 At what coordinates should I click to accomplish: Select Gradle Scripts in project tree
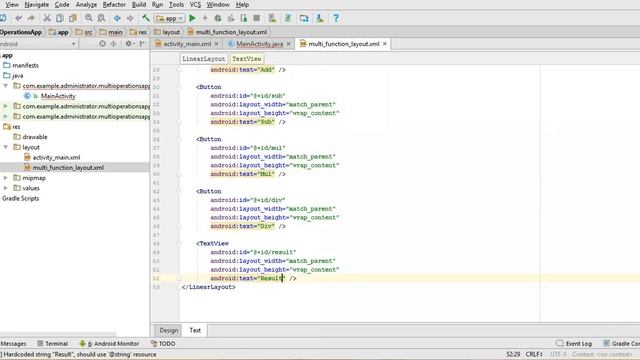20,198
